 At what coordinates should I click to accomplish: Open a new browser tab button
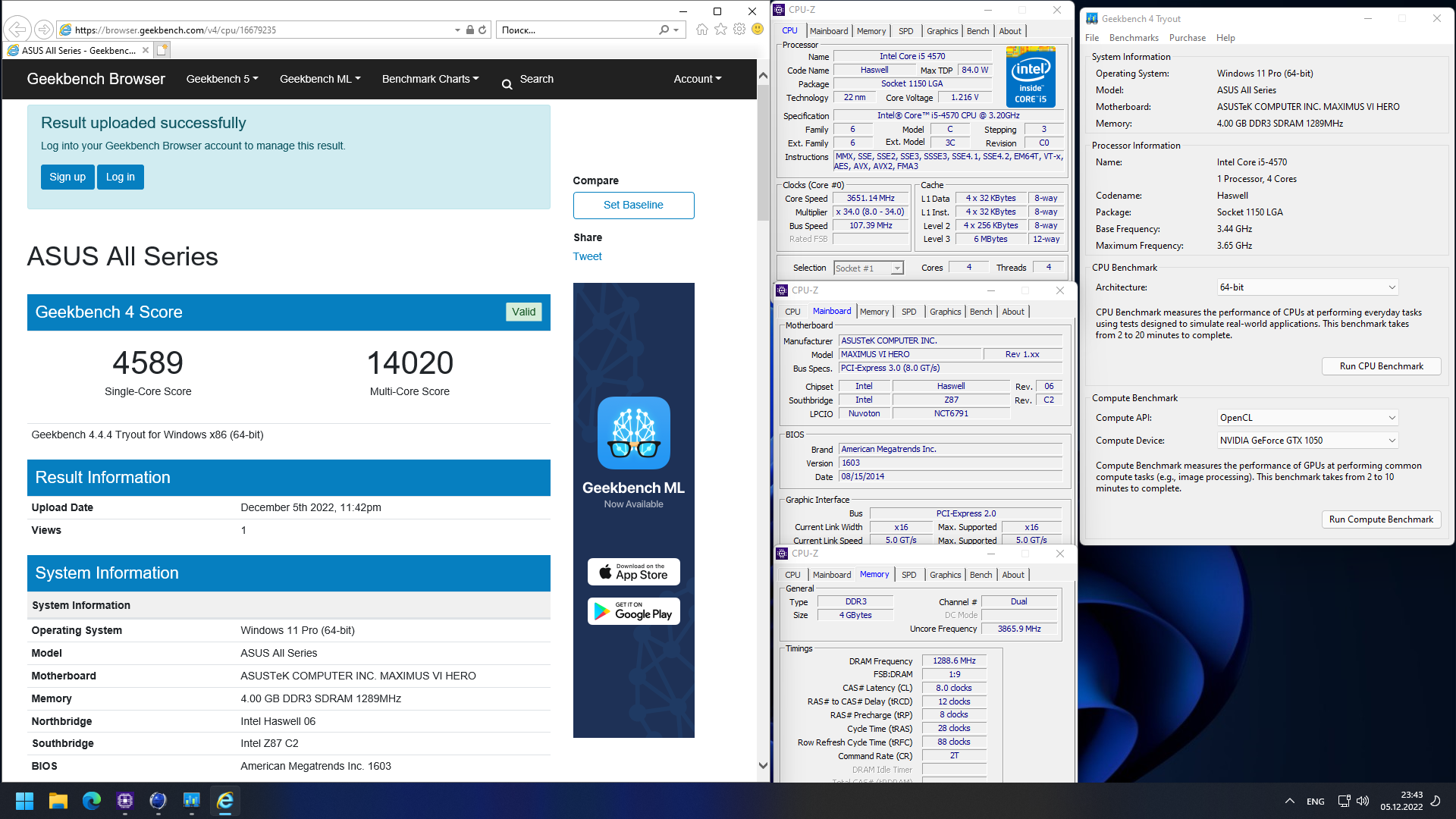click(x=162, y=50)
